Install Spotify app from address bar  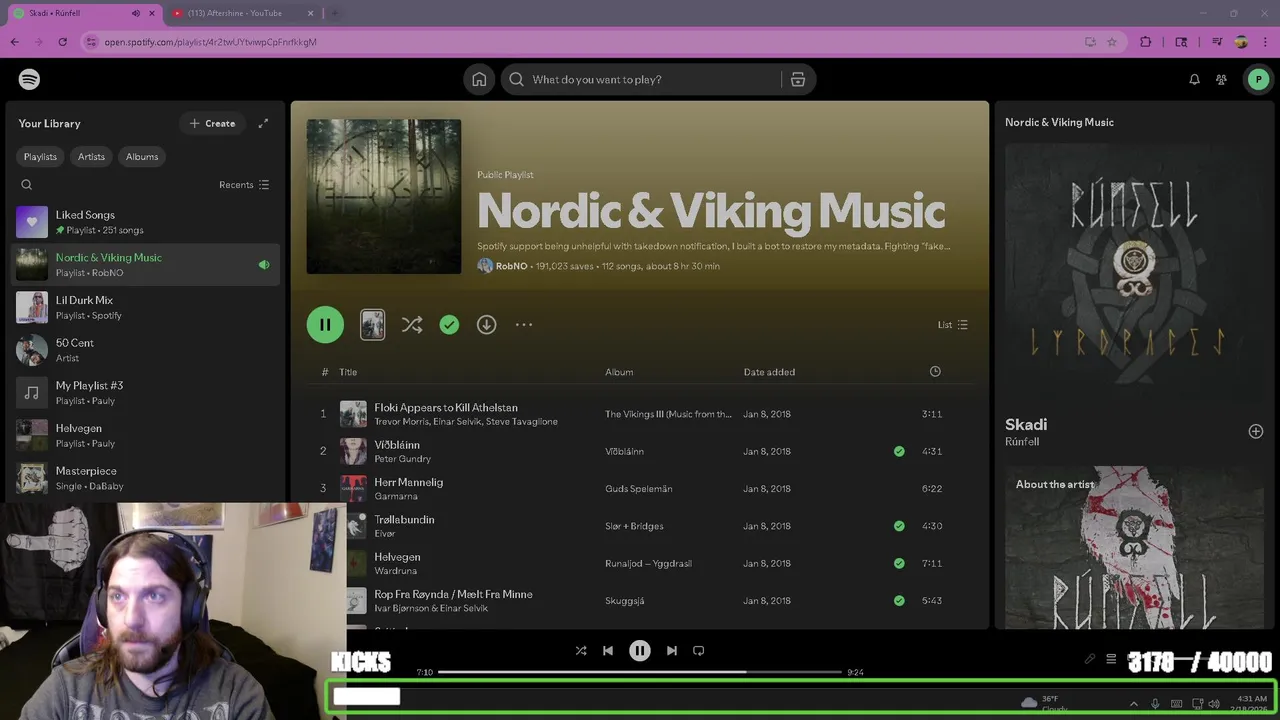coord(1090,42)
